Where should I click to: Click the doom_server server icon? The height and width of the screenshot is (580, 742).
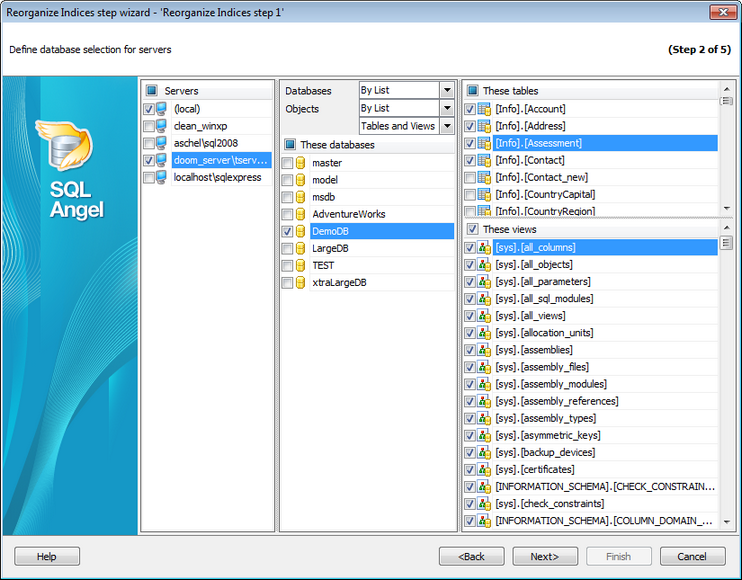pos(161,160)
